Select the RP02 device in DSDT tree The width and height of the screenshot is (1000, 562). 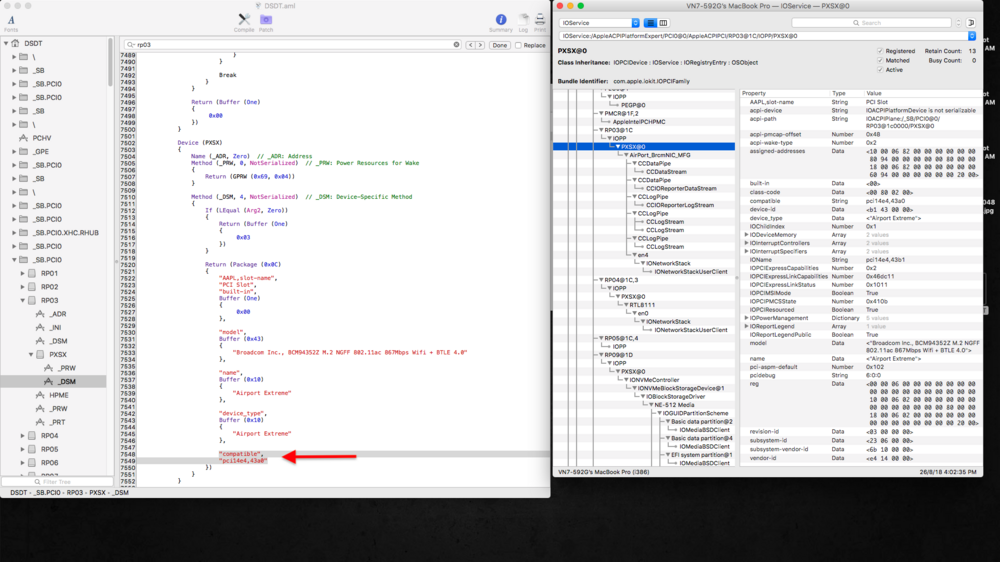click(x=43, y=287)
